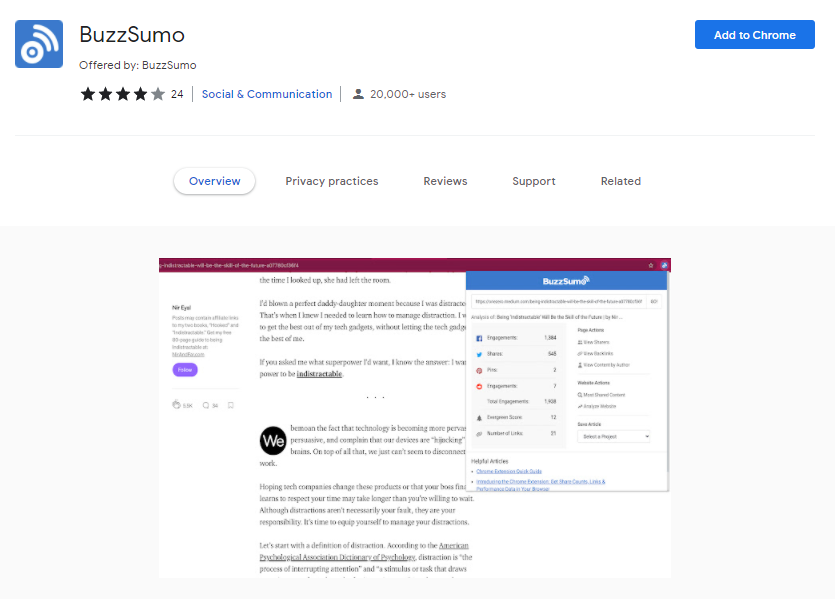Open the Support tab
Image resolution: width=835 pixels, height=599 pixels.
click(533, 181)
